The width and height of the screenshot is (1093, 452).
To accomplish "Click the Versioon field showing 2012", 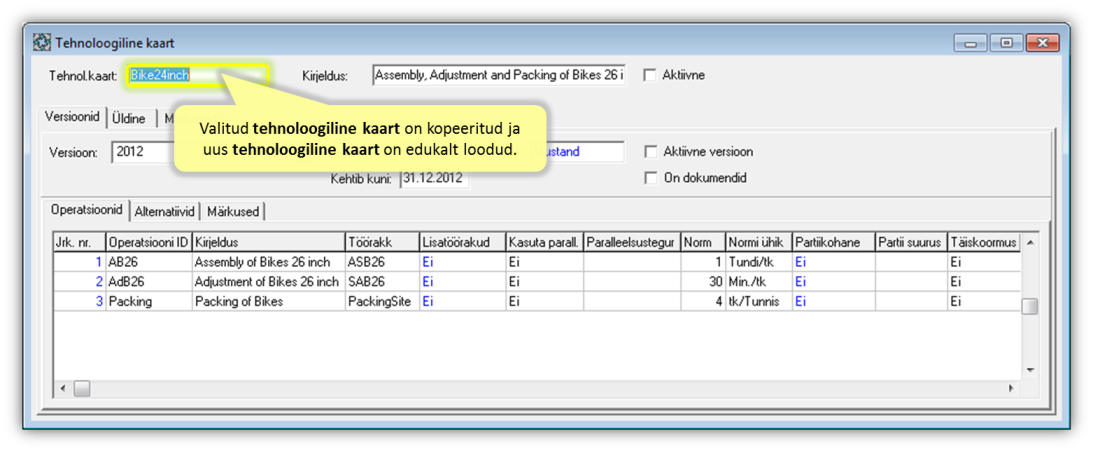I will click(143, 151).
